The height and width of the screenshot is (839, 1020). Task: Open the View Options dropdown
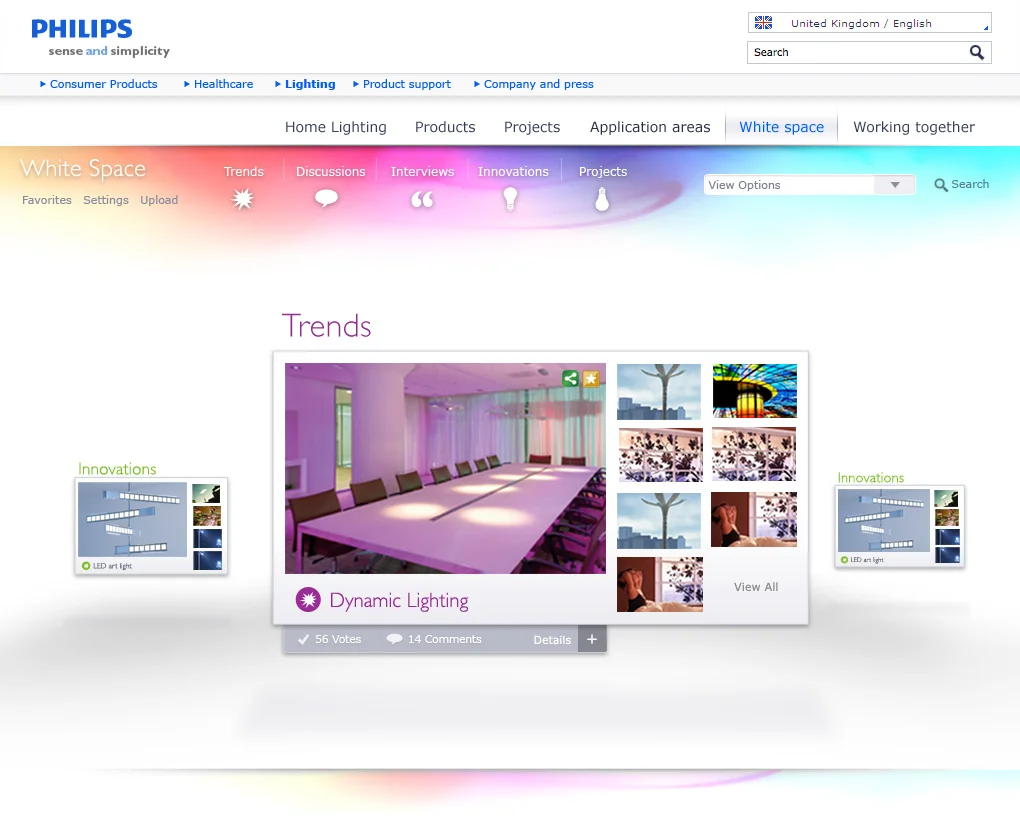pos(809,185)
